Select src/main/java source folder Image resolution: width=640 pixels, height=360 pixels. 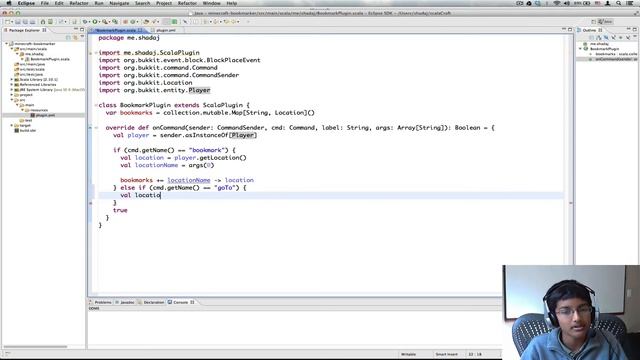(x=32, y=64)
